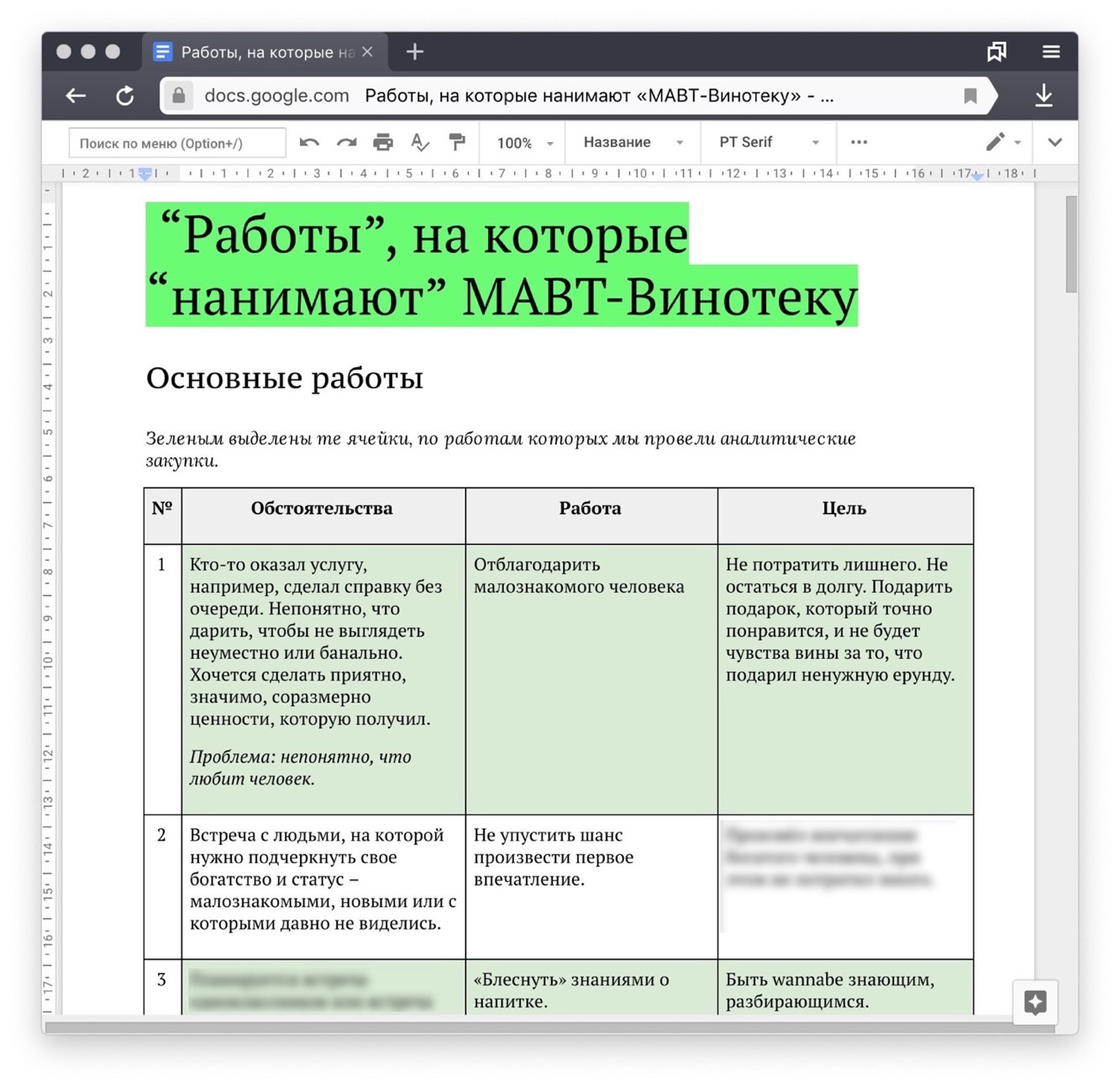Click the italic note starting Зеленым выделены

[x=501, y=449]
